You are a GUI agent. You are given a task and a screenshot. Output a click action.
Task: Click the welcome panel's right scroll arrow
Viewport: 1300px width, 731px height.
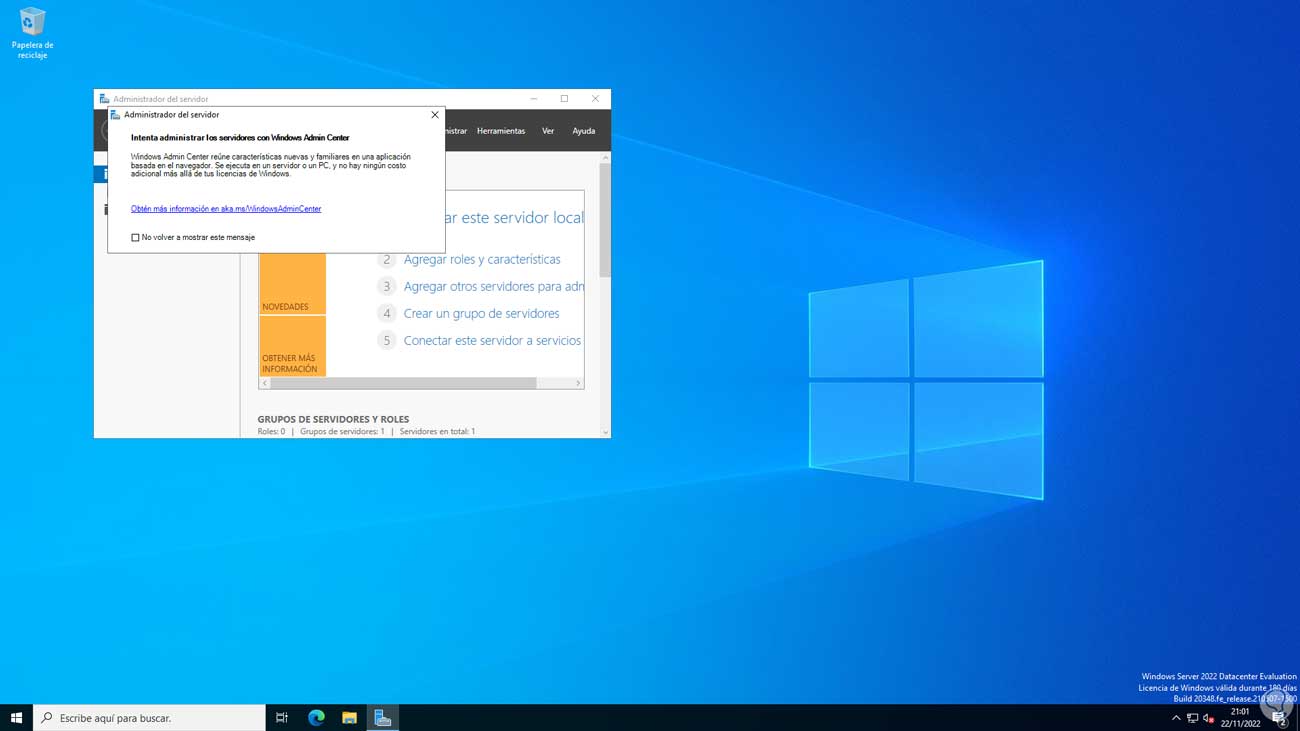click(x=578, y=383)
